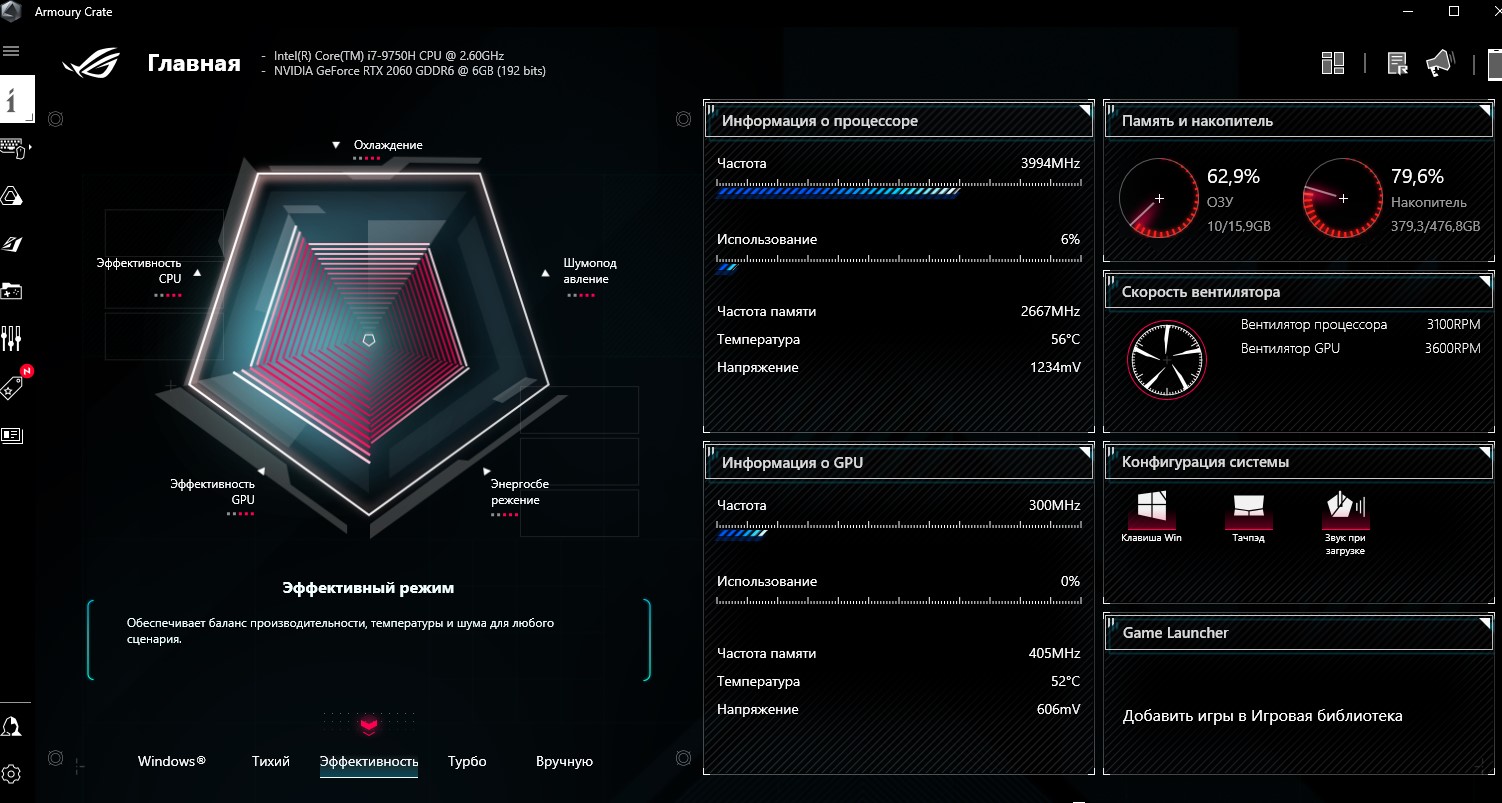Screen dimensions: 1502x803
Task: Open the settings gear icon
Action: point(12,773)
